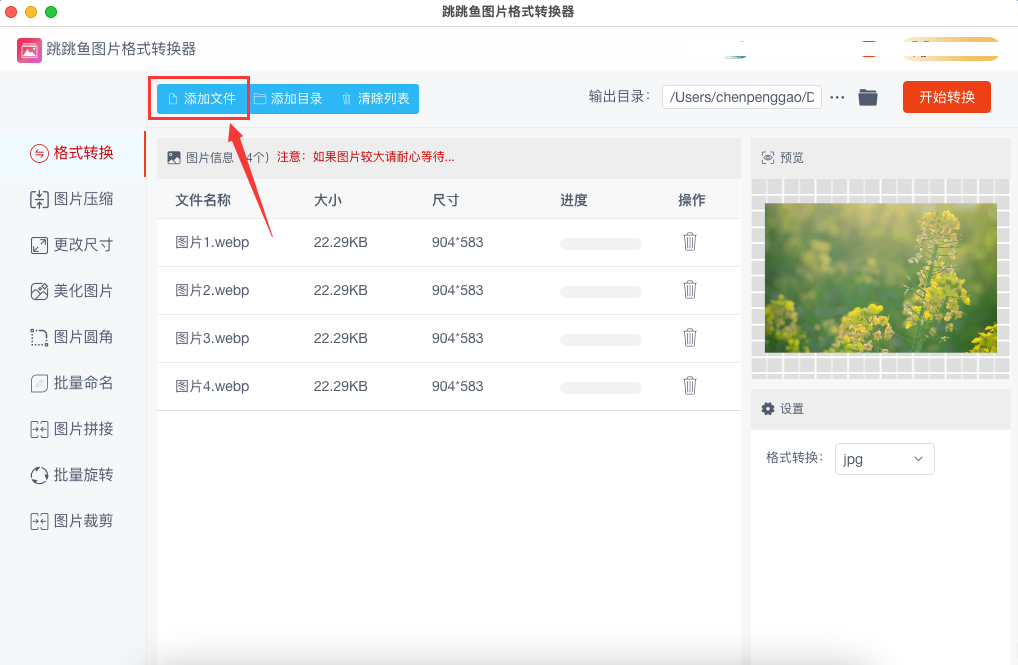Open the 批量旋转 sidebar tab

72,475
